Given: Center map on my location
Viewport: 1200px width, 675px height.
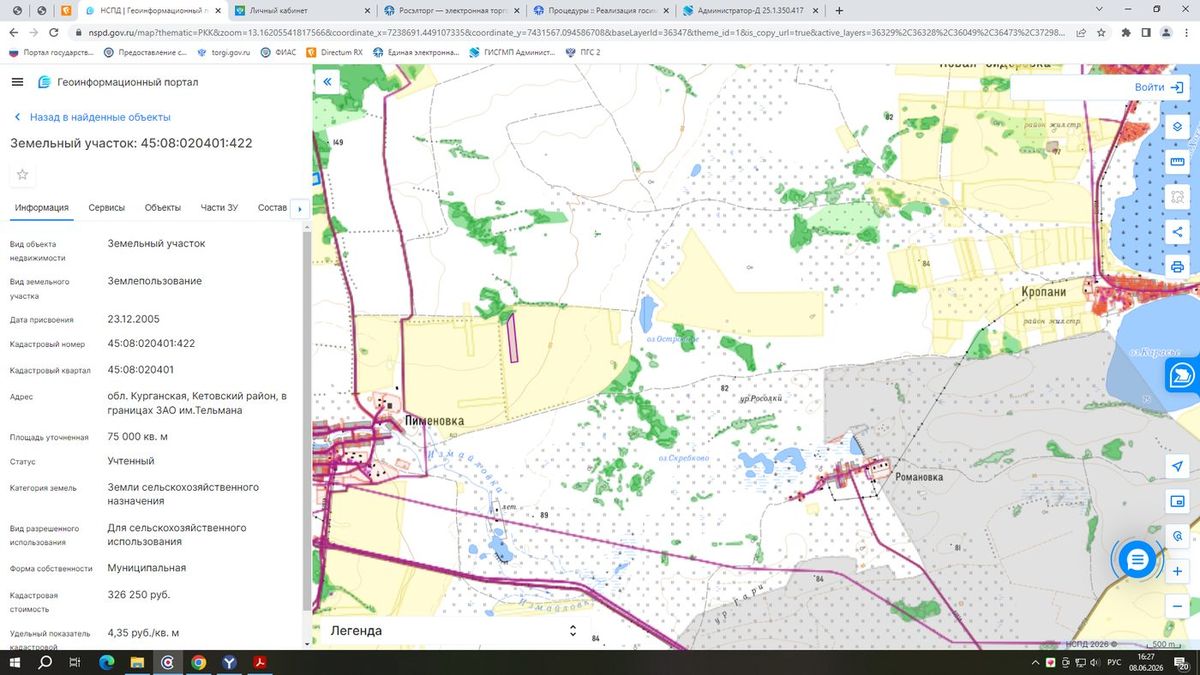Looking at the screenshot, I should pos(1177,467).
